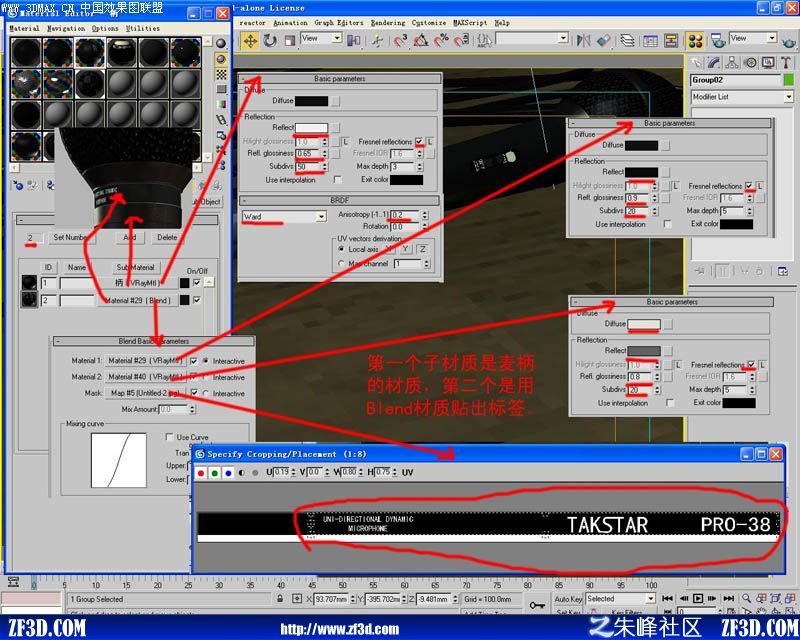Screen dimensions: 800x640
Task: Collapse the Basic parameters rollout above BRDF
Action: pyautogui.click(x=339, y=79)
